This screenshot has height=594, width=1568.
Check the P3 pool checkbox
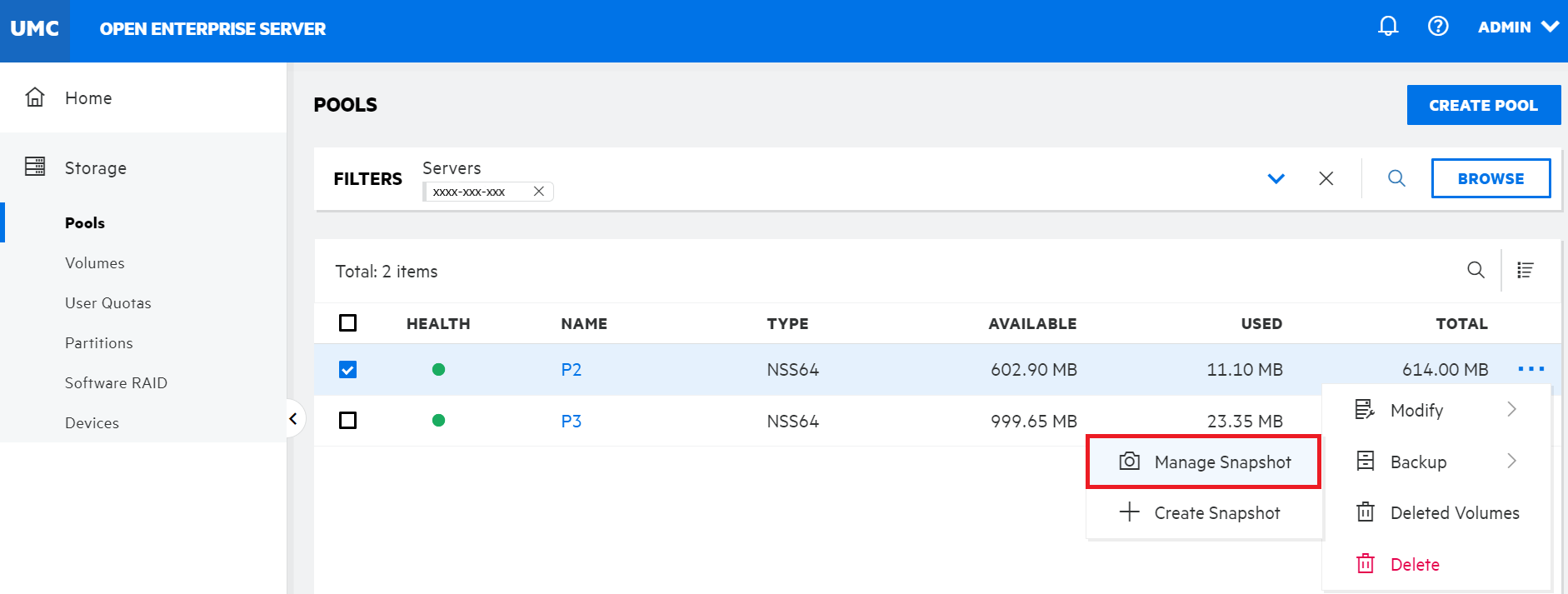tap(348, 421)
